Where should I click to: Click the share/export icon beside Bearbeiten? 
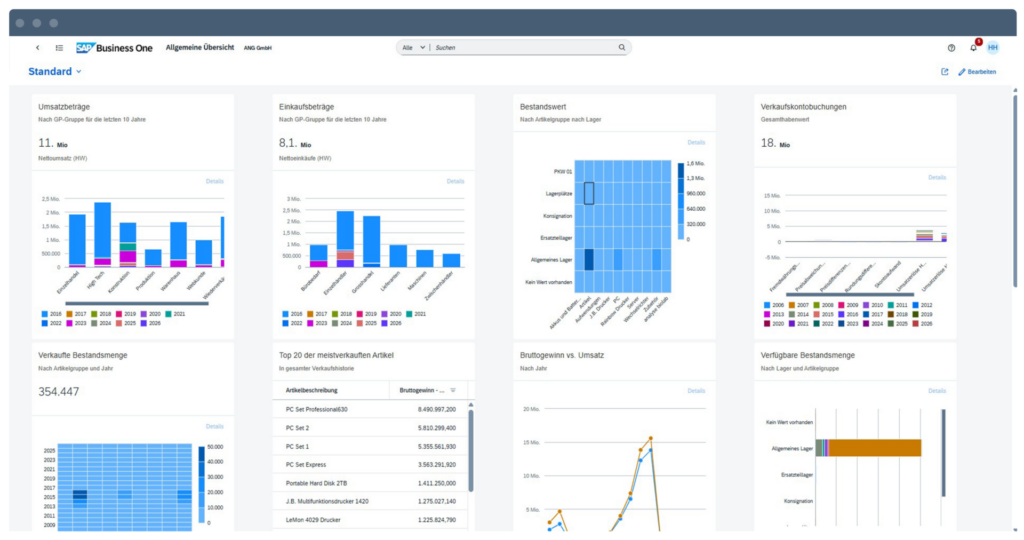point(944,72)
